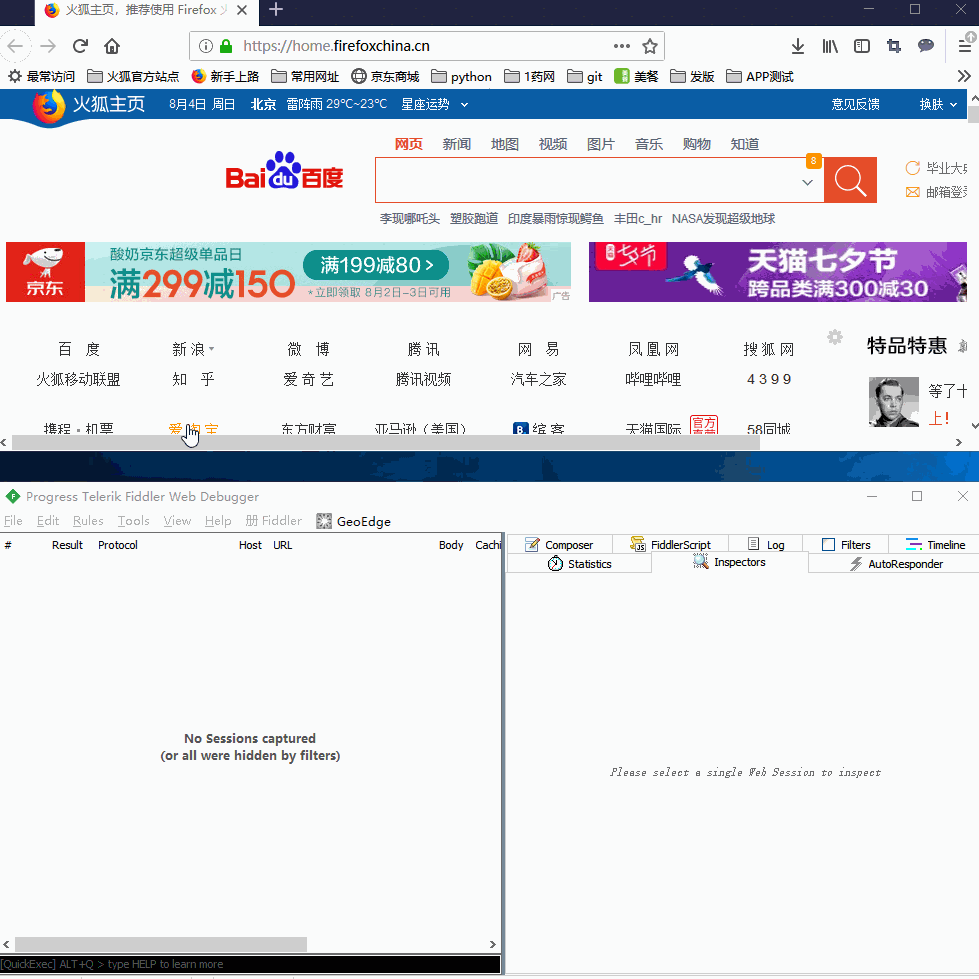Expand the 新浪 link dropdown arrow
979x979 pixels.
pyautogui.click(x=212, y=349)
